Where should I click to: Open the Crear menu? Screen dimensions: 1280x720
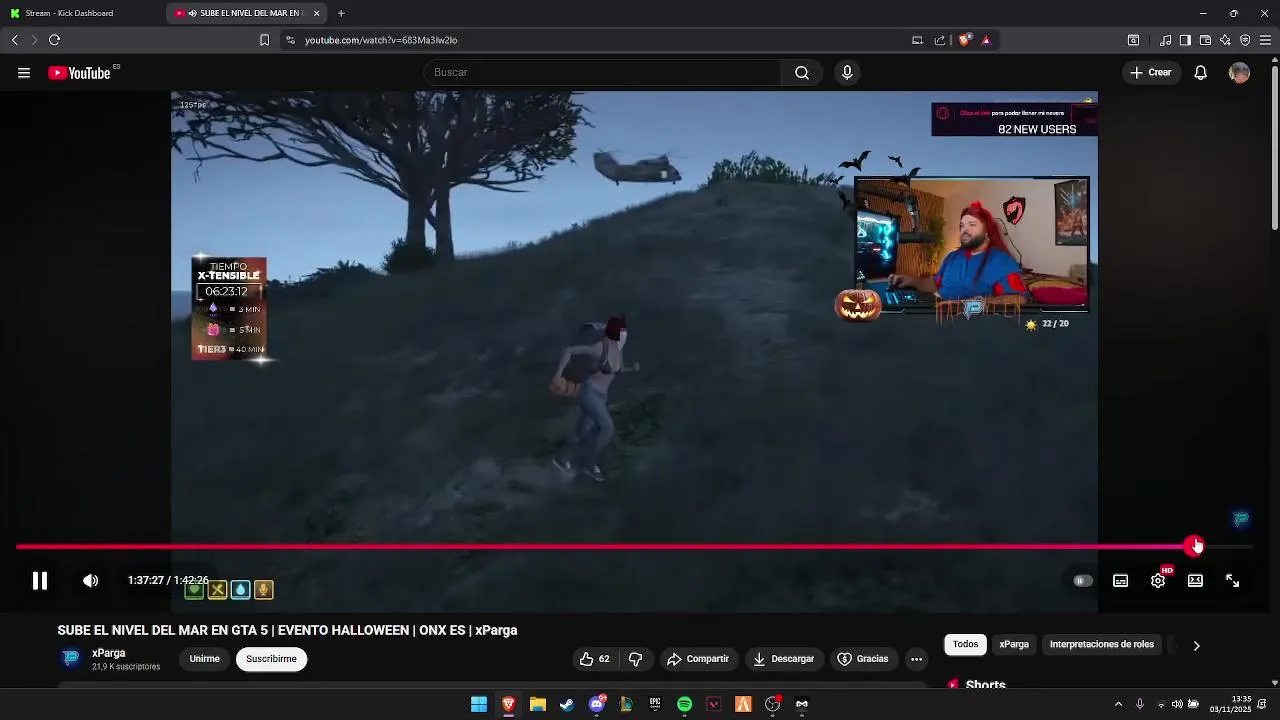click(1151, 73)
